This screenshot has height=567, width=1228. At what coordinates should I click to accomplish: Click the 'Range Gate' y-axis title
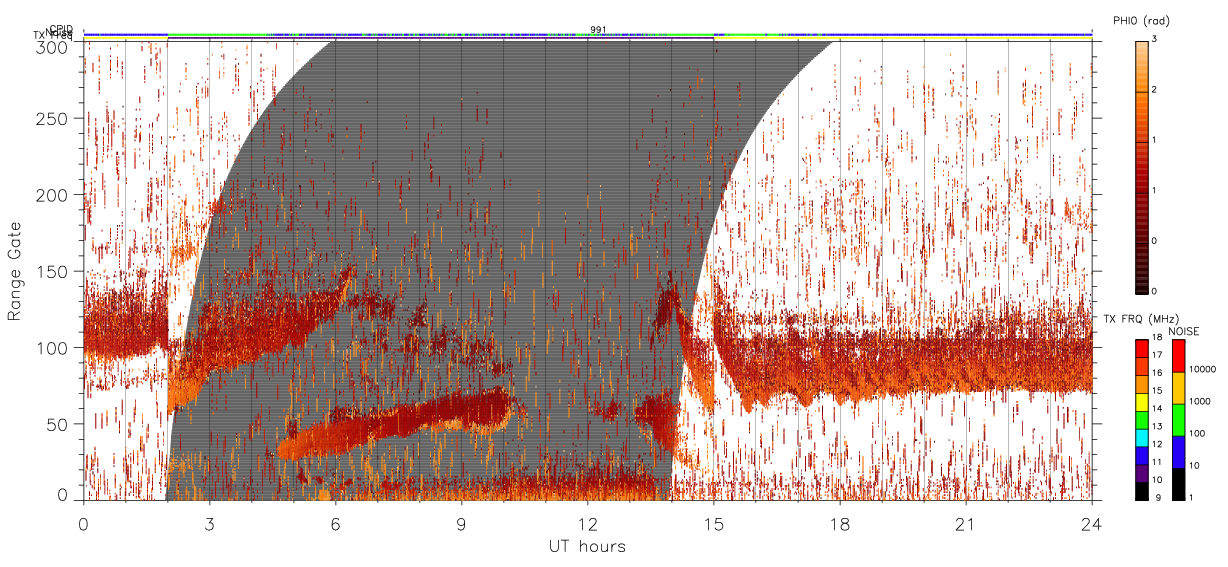coord(15,271)
